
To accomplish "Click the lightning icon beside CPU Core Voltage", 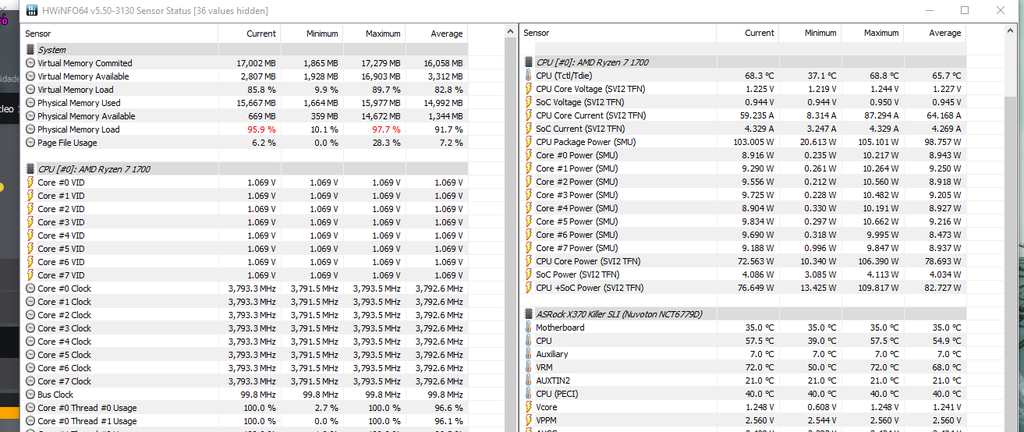I will coord(529,89).
